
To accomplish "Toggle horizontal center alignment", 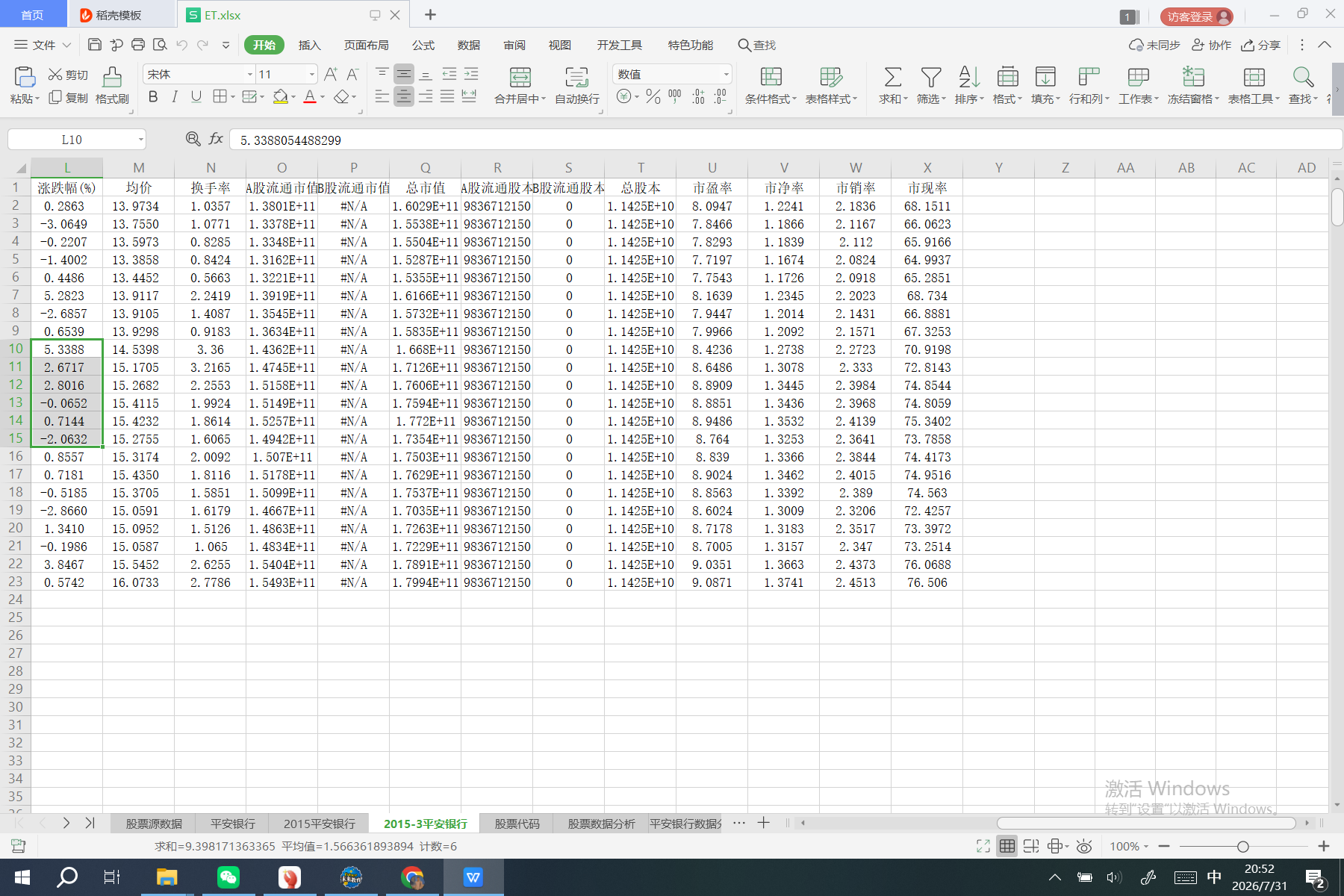I will tap(404, 97).
